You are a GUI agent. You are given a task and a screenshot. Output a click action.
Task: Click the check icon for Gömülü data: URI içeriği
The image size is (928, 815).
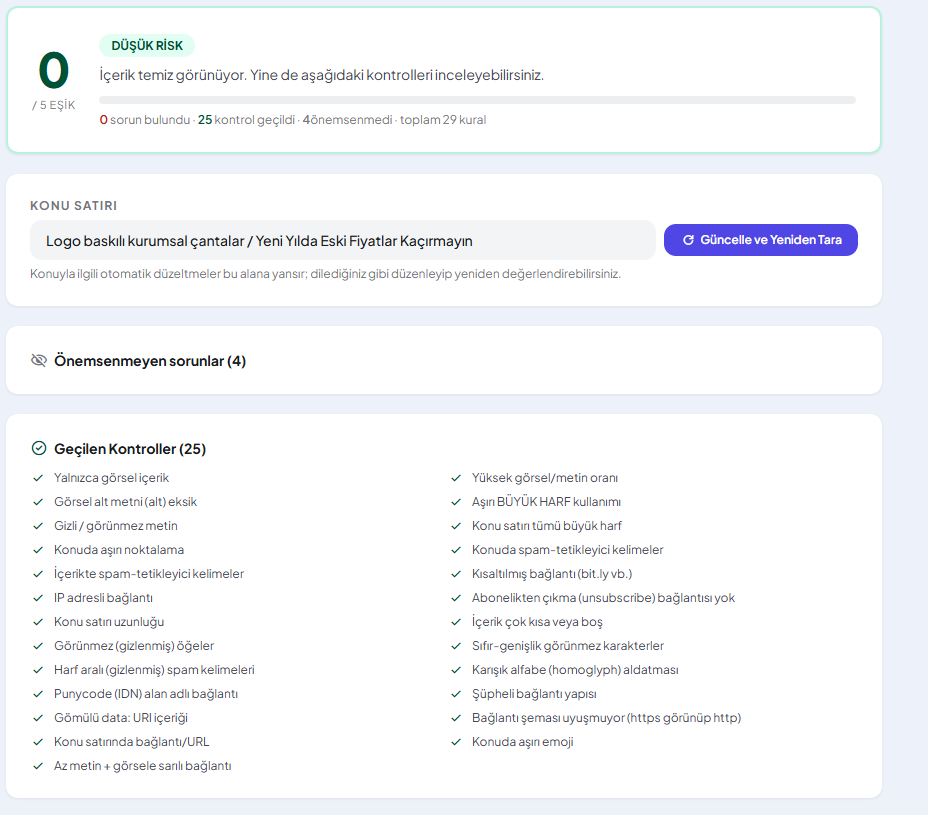38,717
